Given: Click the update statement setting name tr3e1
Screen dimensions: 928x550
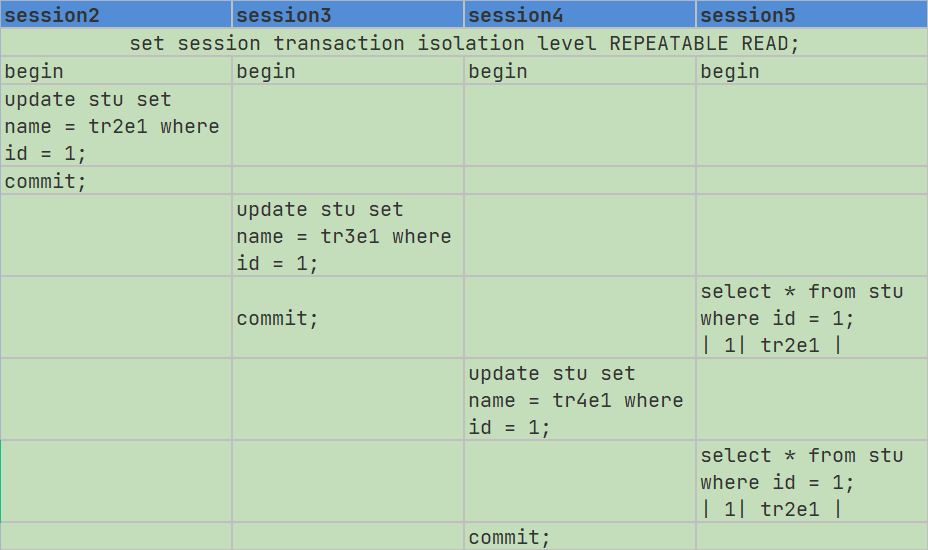Looking at the screenshot, I should 348,236.
